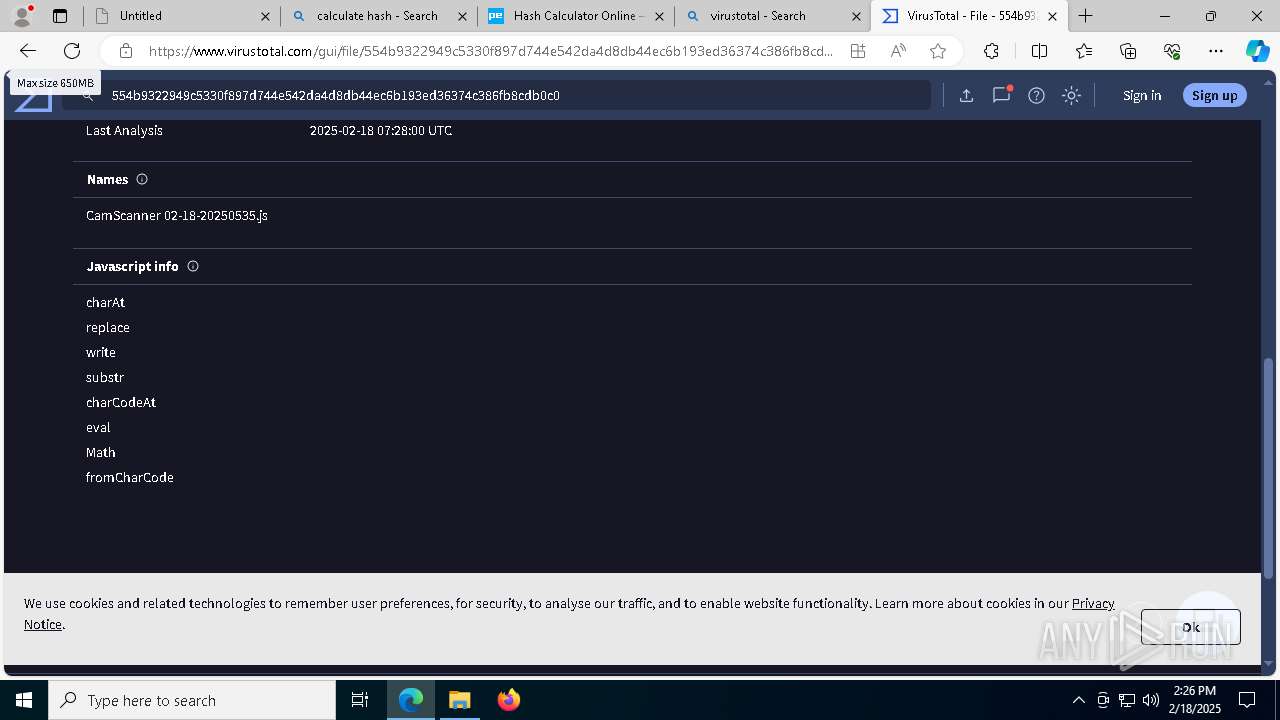Click the Sign in link
Screen dimensions: 1280x720
tap(1142, 96)
